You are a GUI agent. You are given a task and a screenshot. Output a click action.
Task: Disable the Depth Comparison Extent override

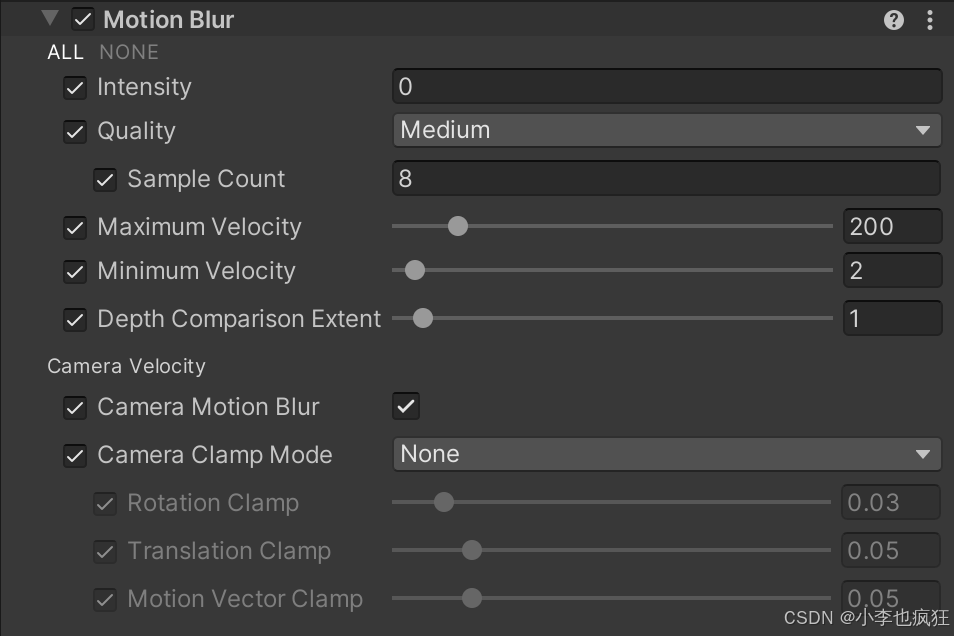[x=75, y=319]
